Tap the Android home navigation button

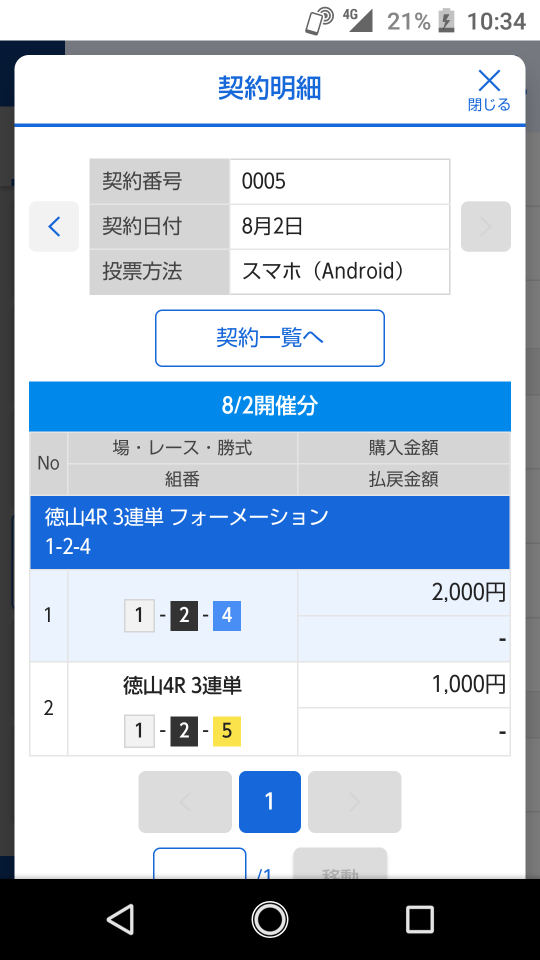tap(269, 920)
